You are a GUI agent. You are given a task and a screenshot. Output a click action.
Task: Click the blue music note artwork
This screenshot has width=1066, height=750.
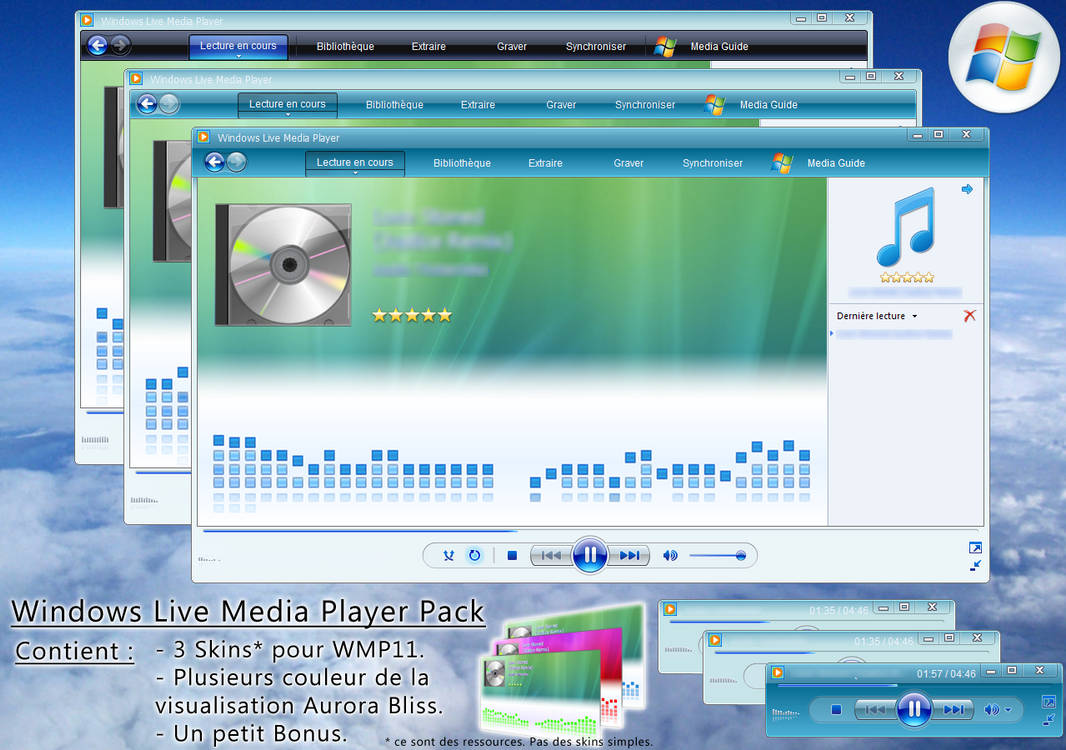[906, 228]
